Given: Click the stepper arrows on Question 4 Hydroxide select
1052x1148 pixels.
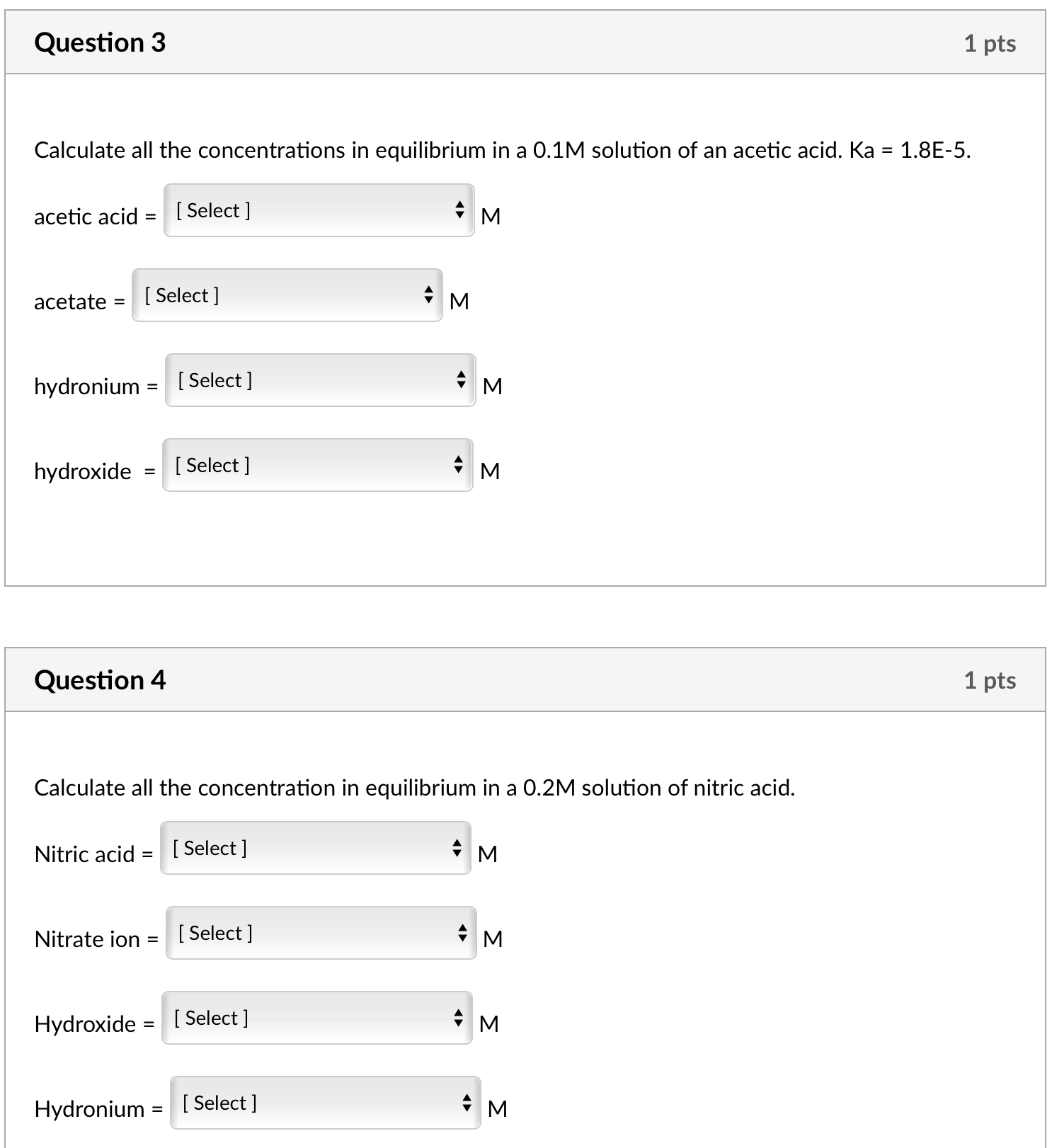Looking at the screenshot, I should 459,1016.
